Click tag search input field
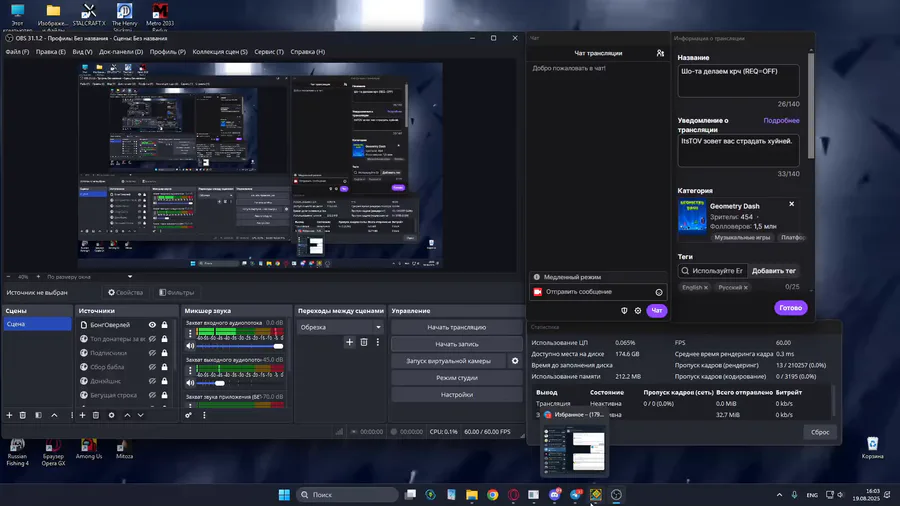 (x=712, y=271)
